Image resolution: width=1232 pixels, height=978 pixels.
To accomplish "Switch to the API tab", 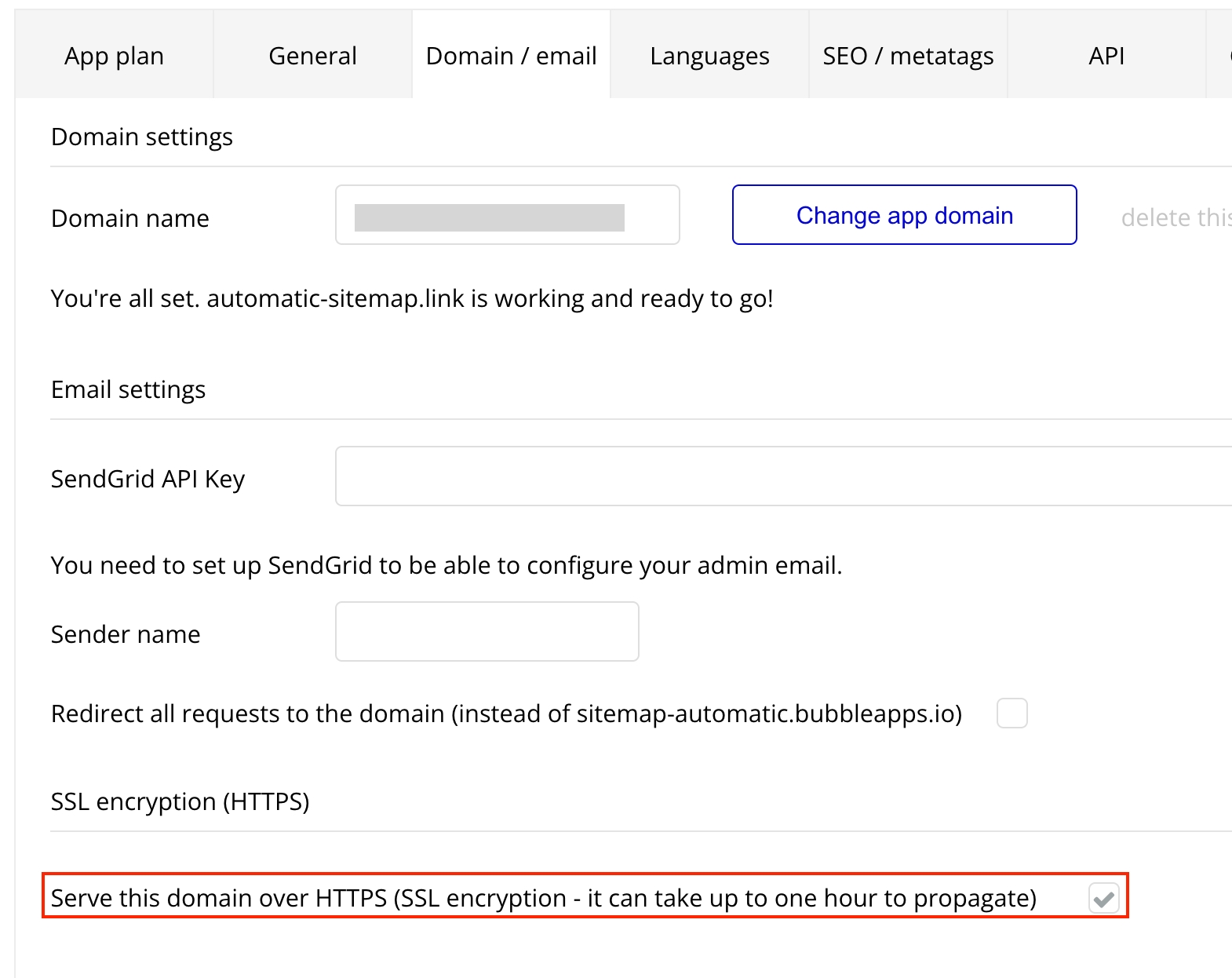I will (x=1106, y=56).
